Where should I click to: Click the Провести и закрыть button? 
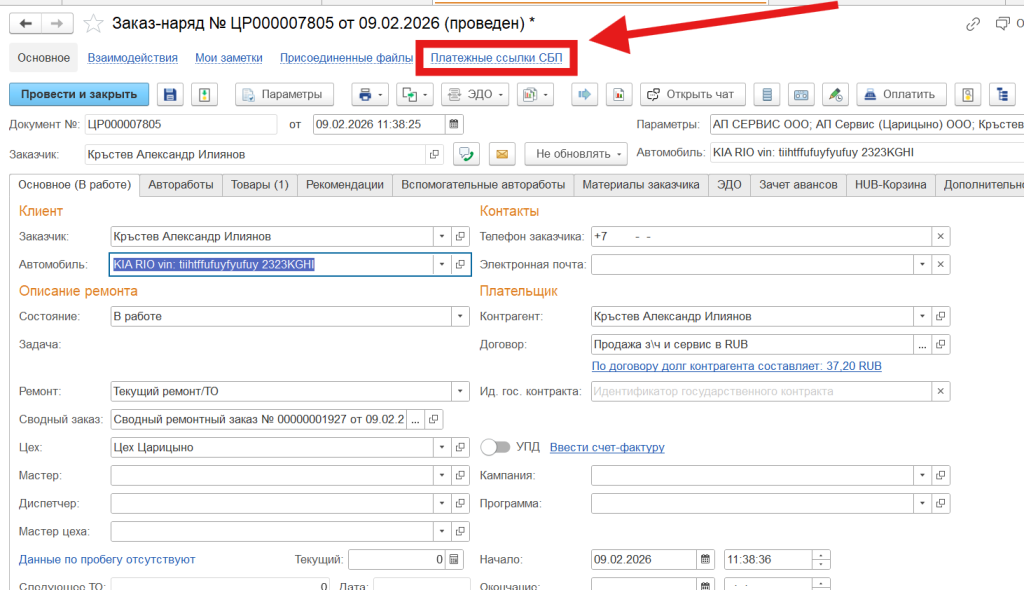79,94
